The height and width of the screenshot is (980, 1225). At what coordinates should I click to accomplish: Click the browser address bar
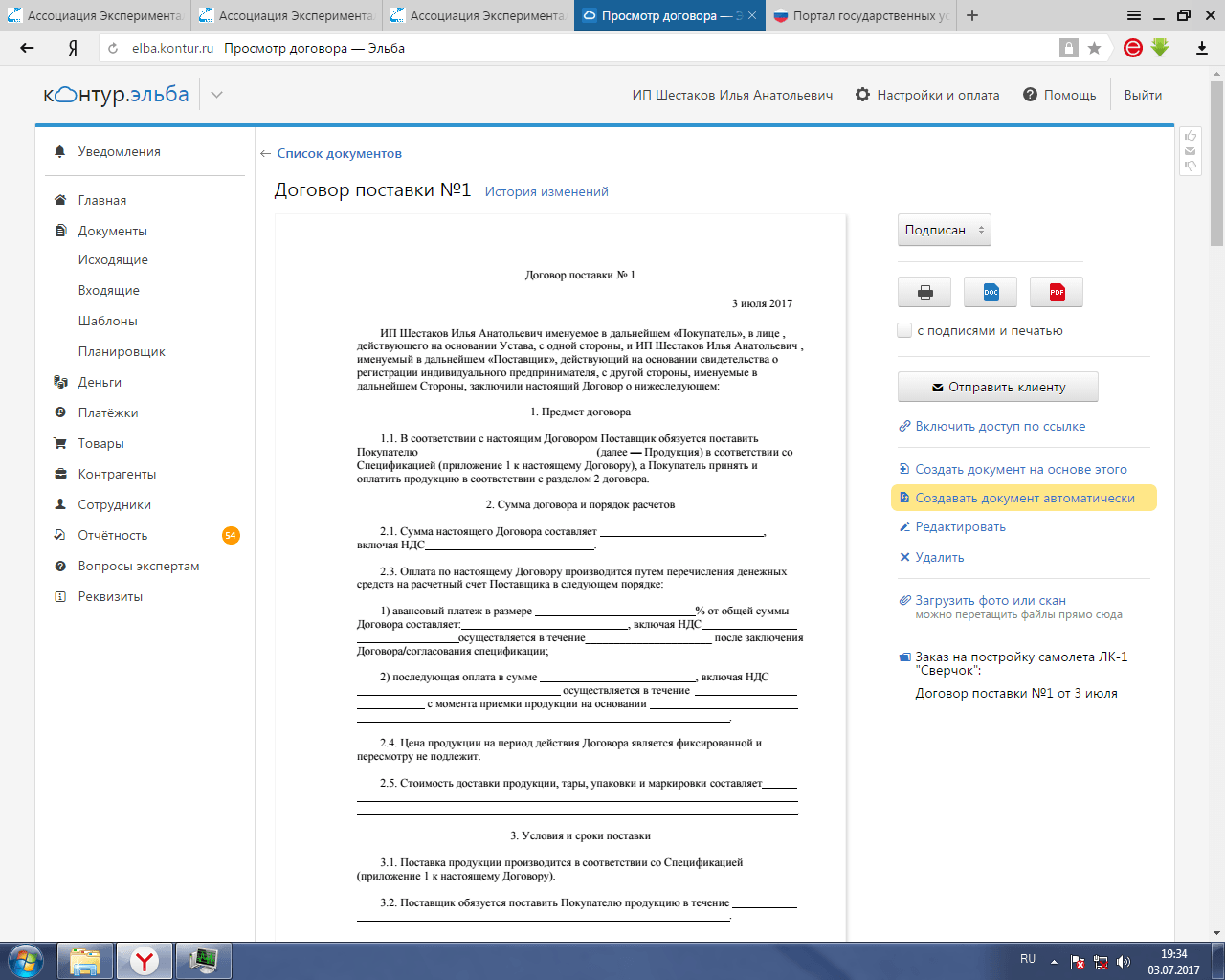(x=574, y=48)
